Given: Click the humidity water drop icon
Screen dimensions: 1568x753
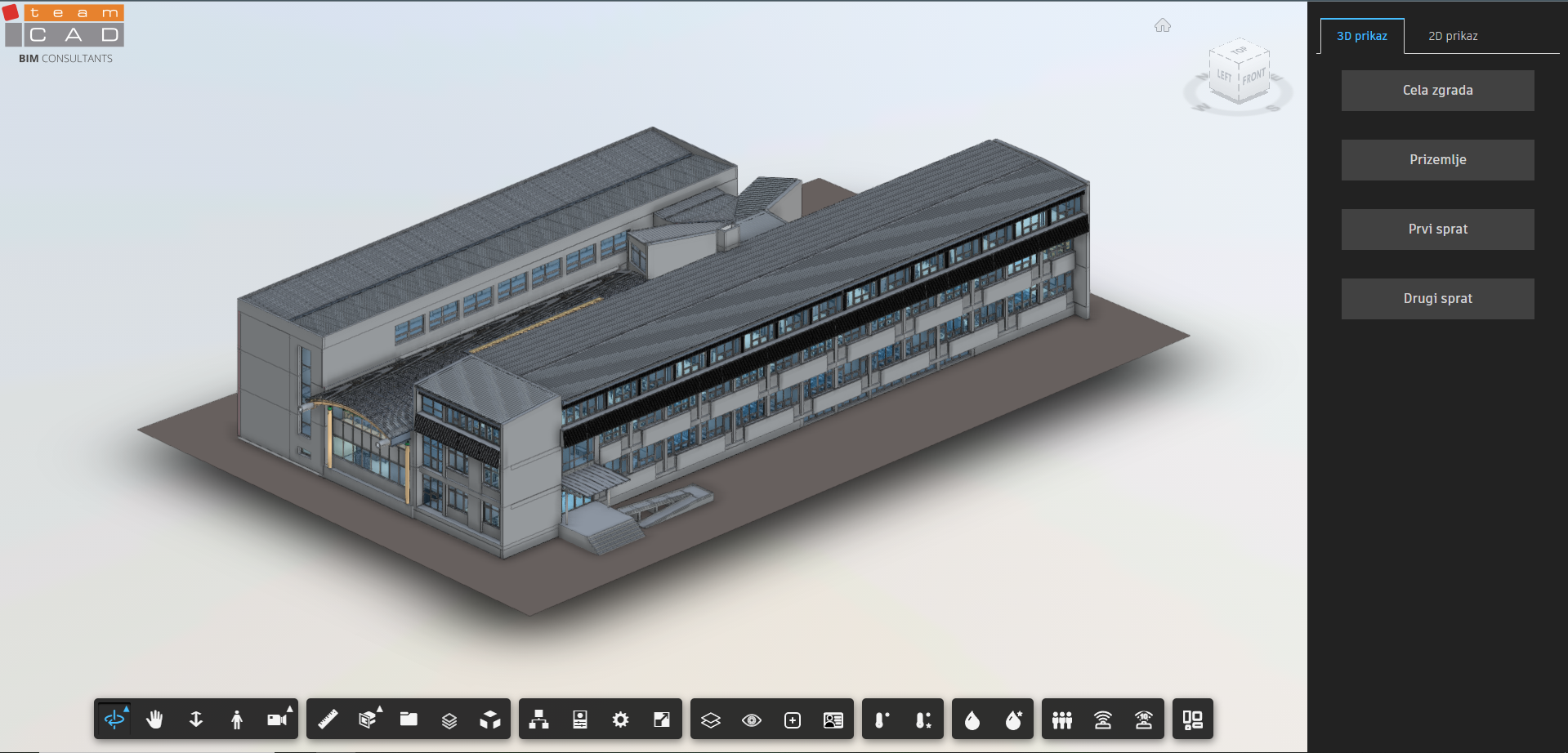Looking at the screenshot, I should 972,720.
